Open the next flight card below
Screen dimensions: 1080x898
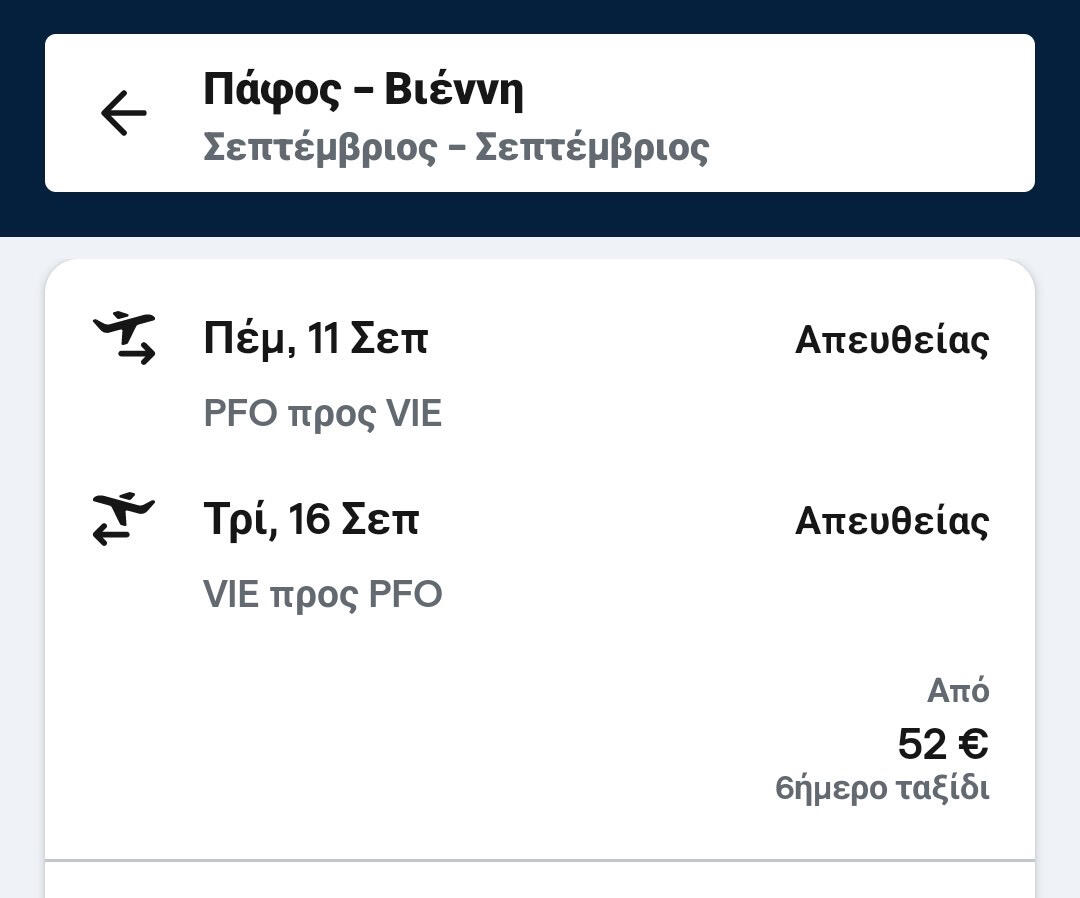point(540,882)
